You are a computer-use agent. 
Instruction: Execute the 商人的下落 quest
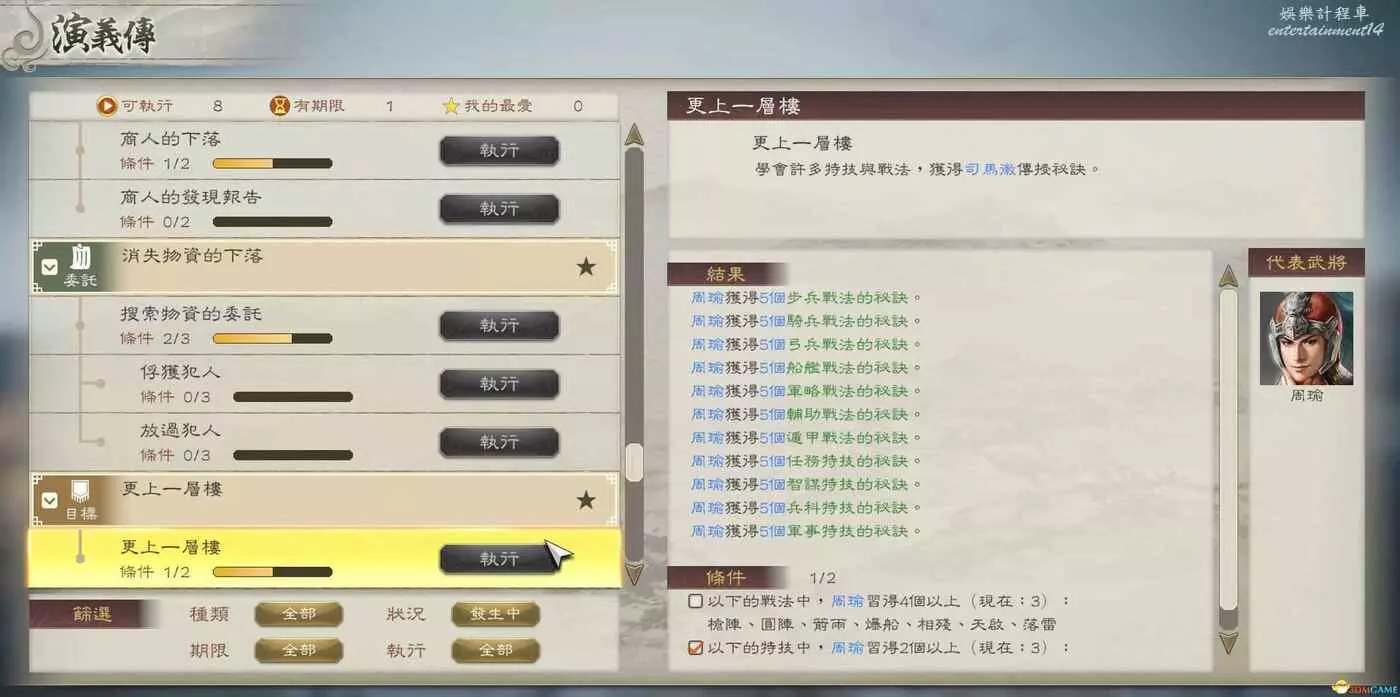tap(499, 151)
